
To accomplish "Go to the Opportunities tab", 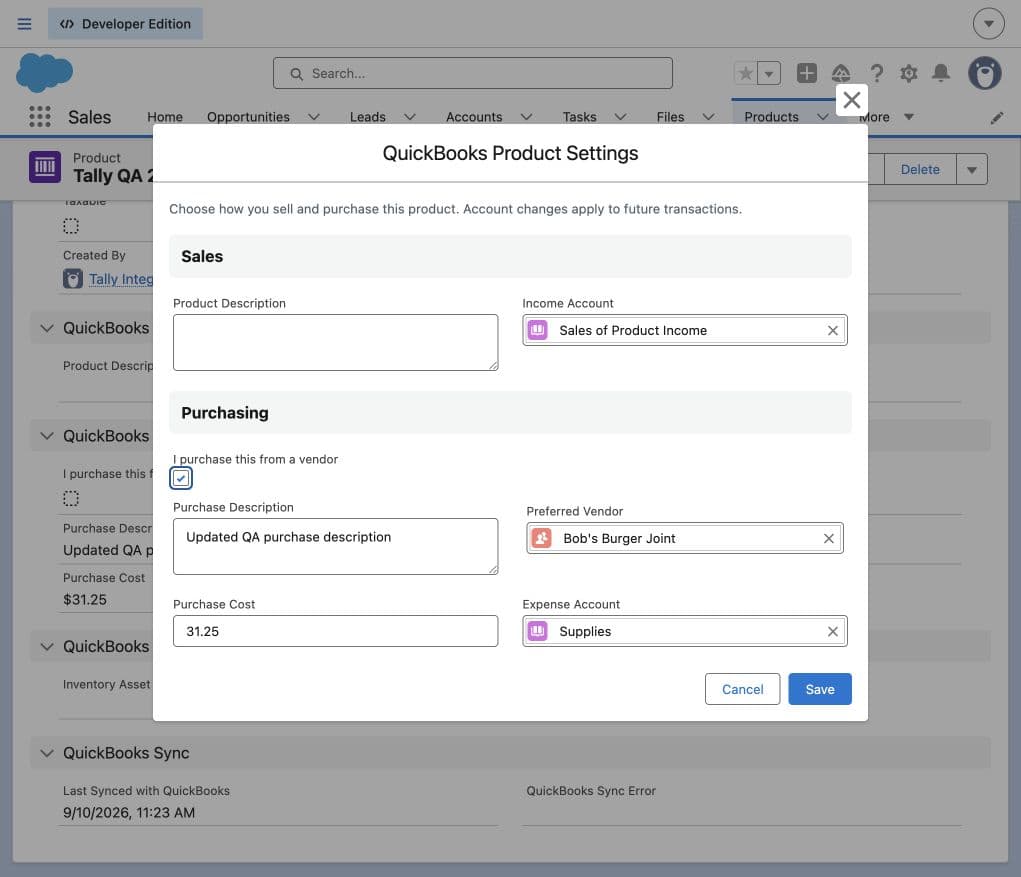I will point(248,117).
